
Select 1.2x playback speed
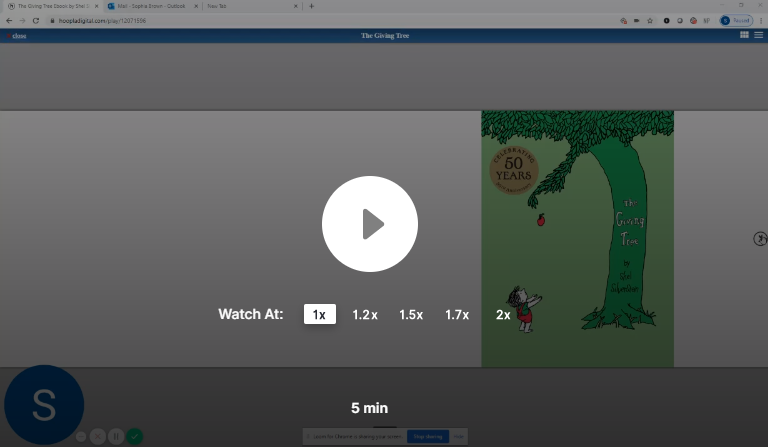click(365, 314)
